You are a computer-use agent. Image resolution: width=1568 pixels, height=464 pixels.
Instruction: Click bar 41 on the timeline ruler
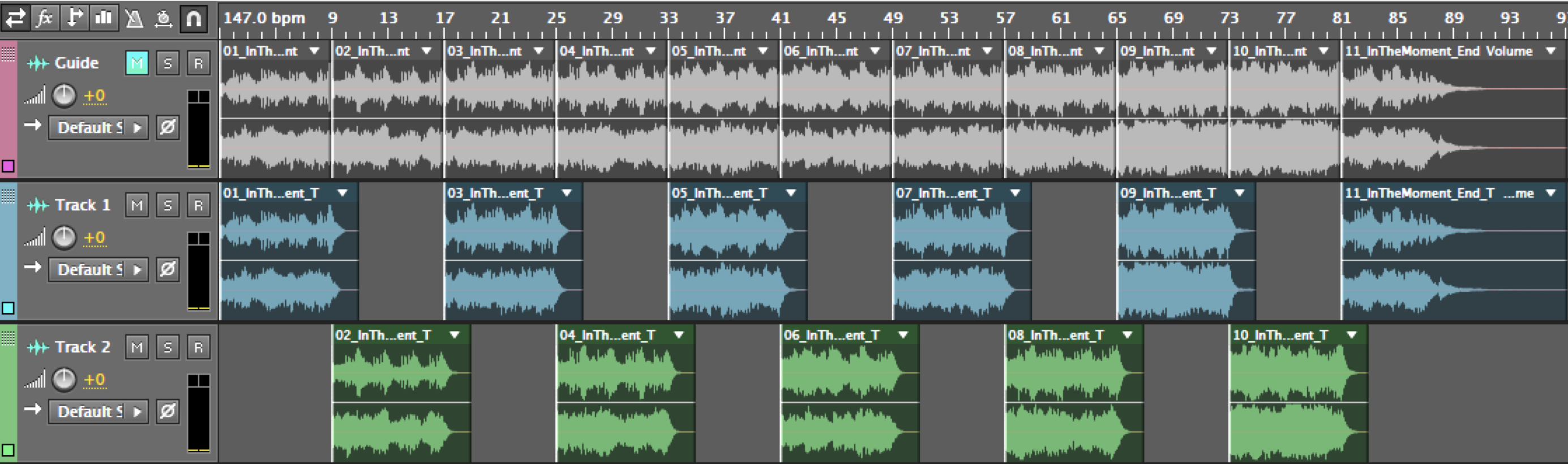click(x=781, y=18)
